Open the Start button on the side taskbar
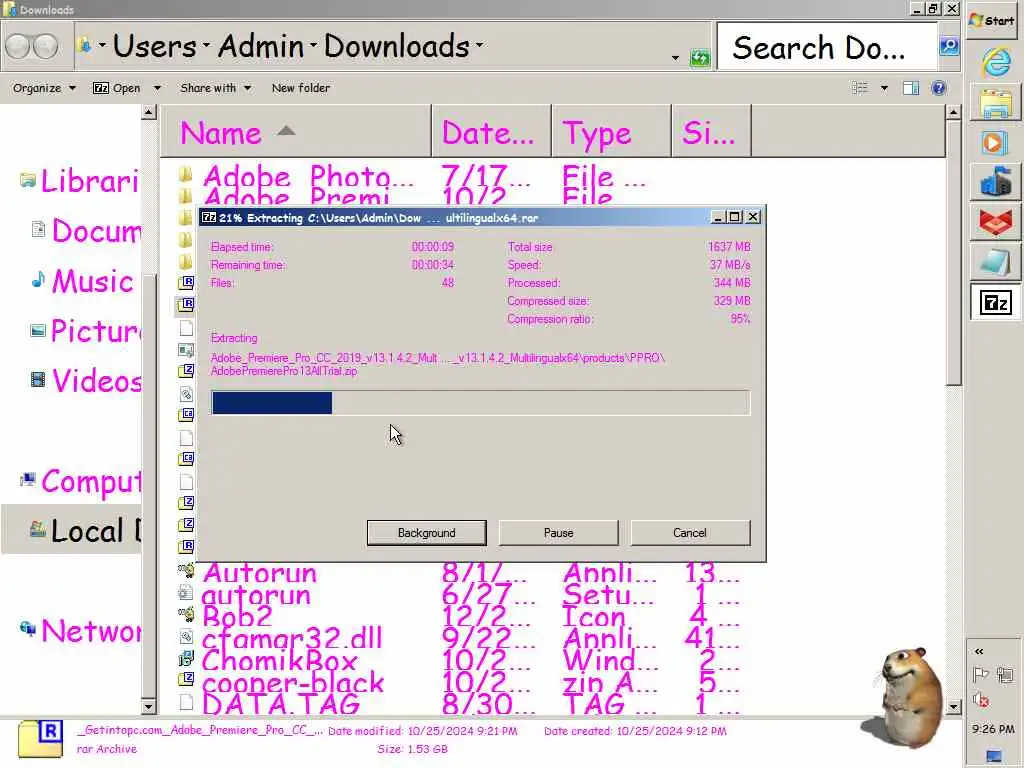 coord(992,21)
